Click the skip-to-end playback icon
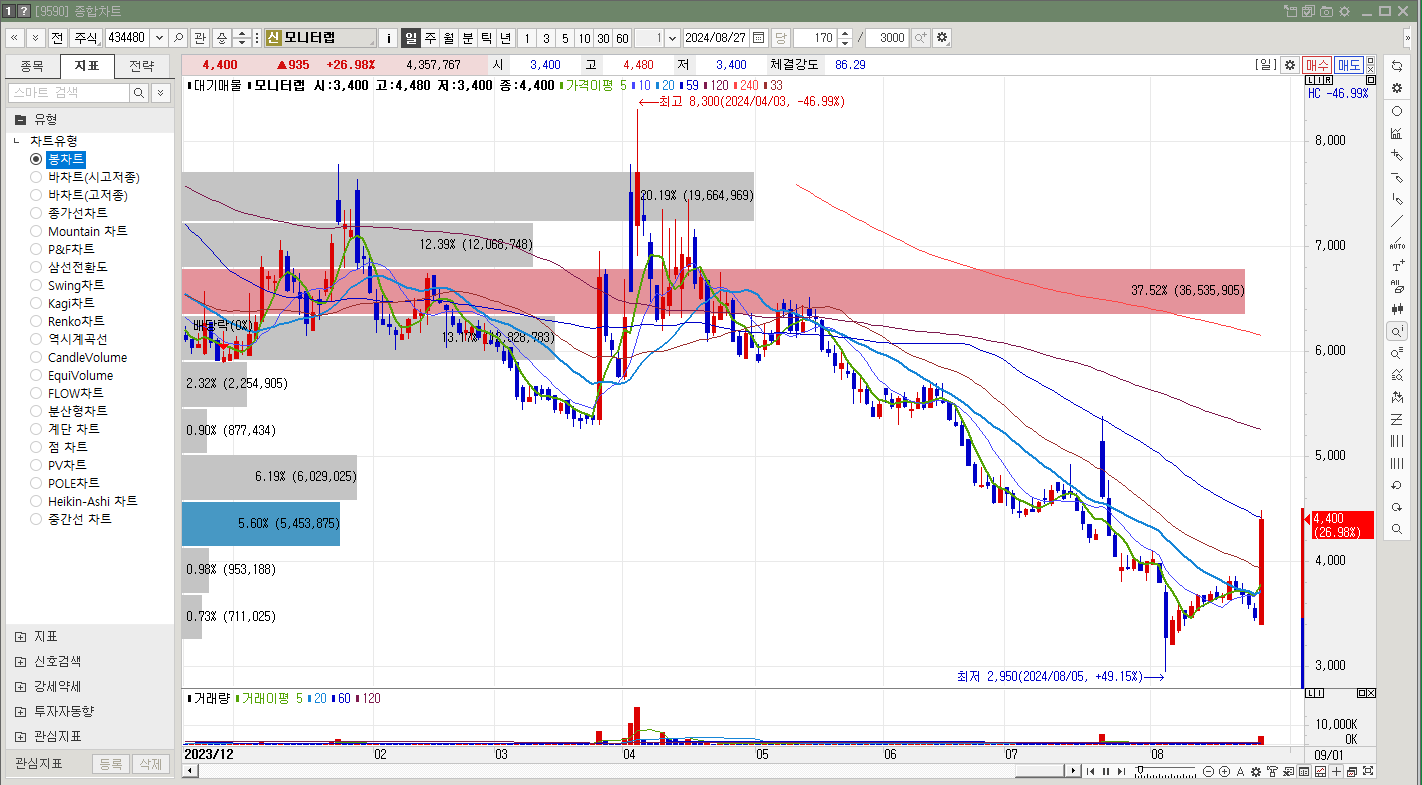 pos(1121,771)
